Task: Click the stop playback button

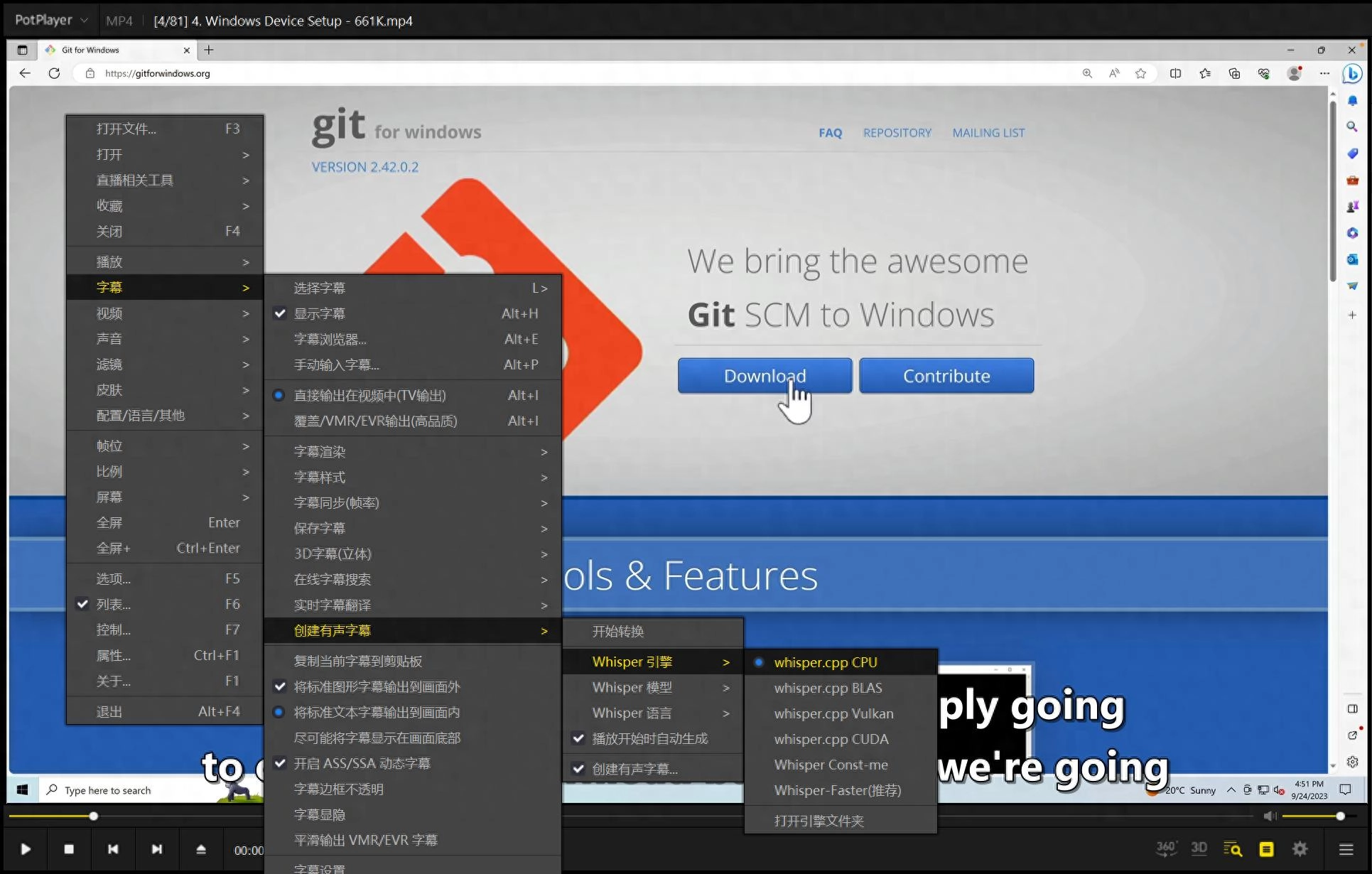Action: pos(69,849)
